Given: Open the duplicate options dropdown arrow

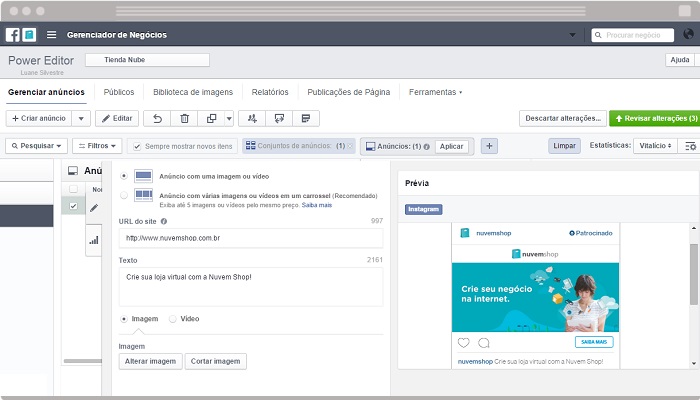Looking at the screenshot, I should 229,118.
